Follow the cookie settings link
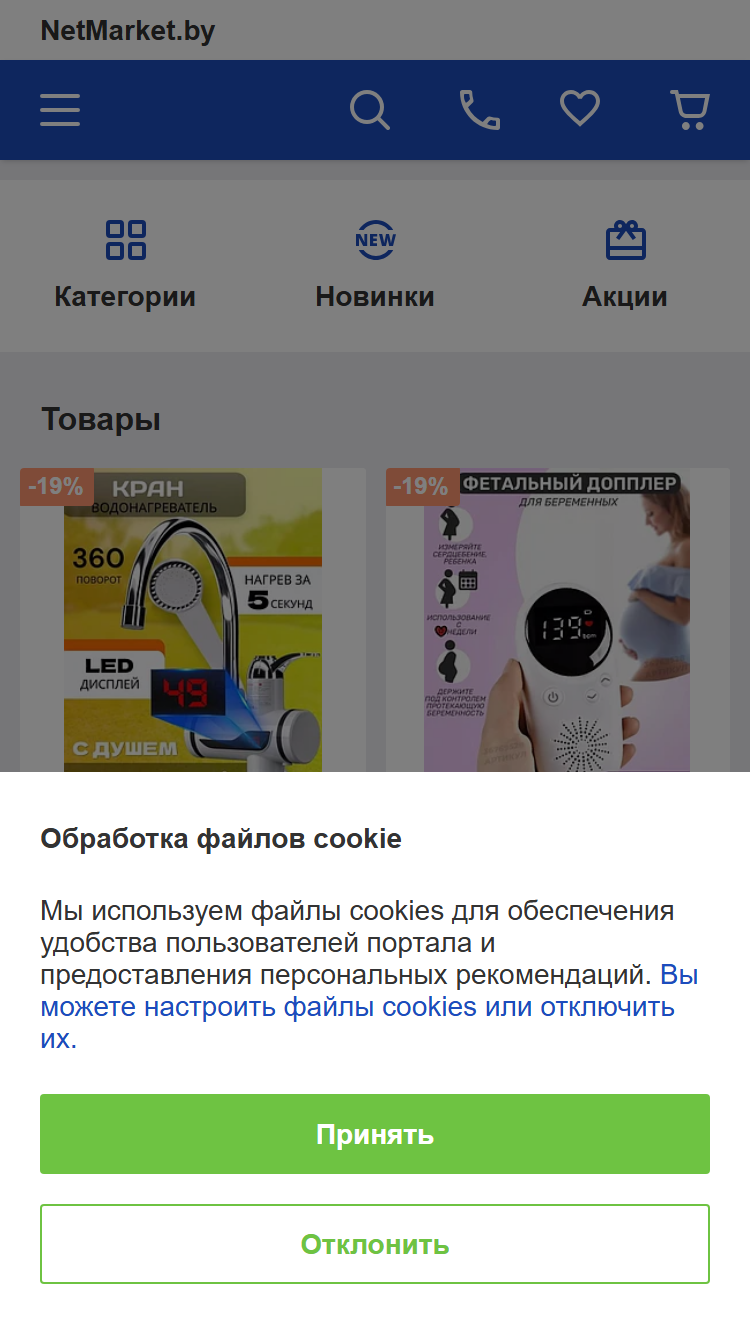 (x=369, y=1006)
